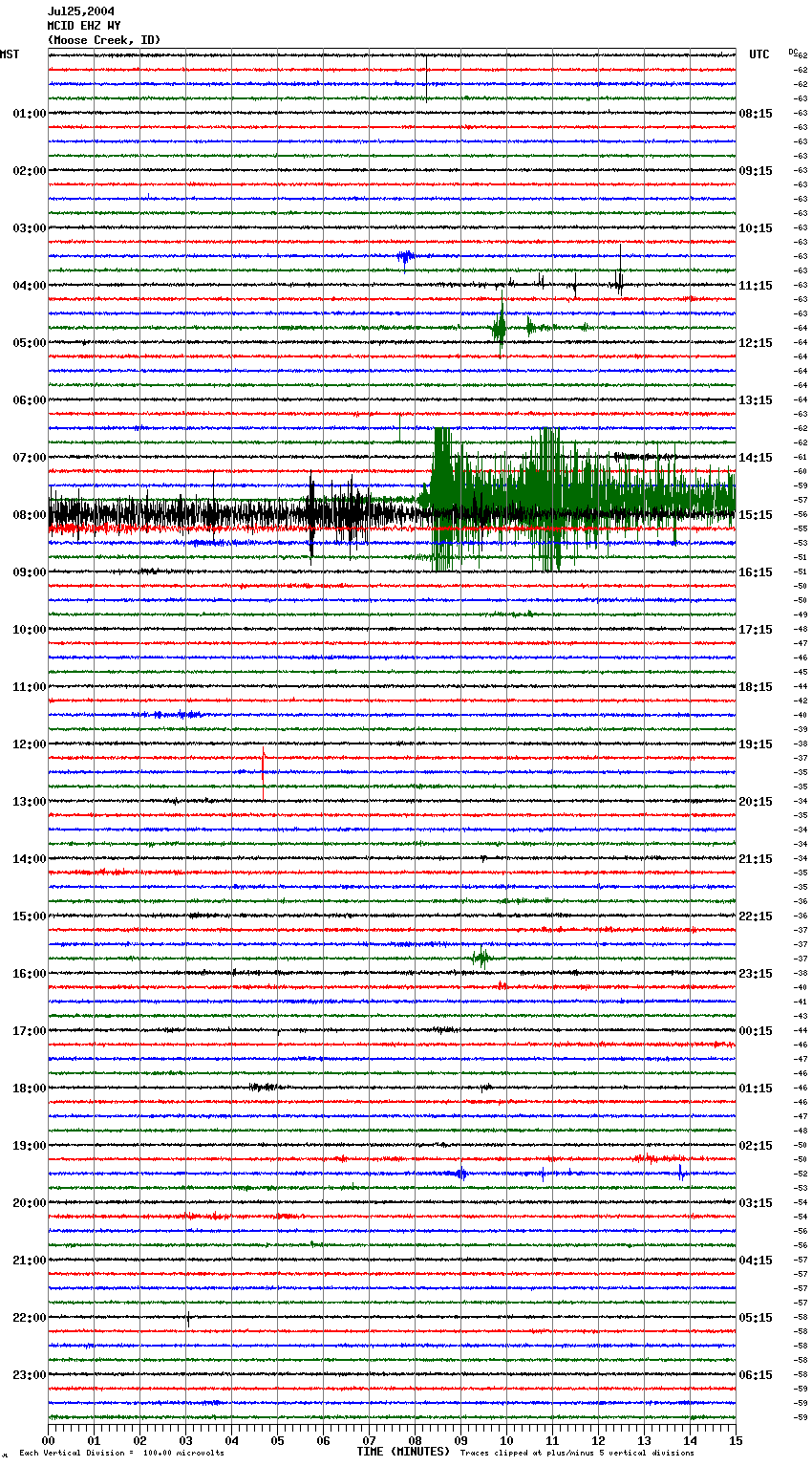The height and width of the screenshot is (1466, 812).
Task: Click the 'Traces clipped at plus/minus 5' note
Action: (577, 1454)
